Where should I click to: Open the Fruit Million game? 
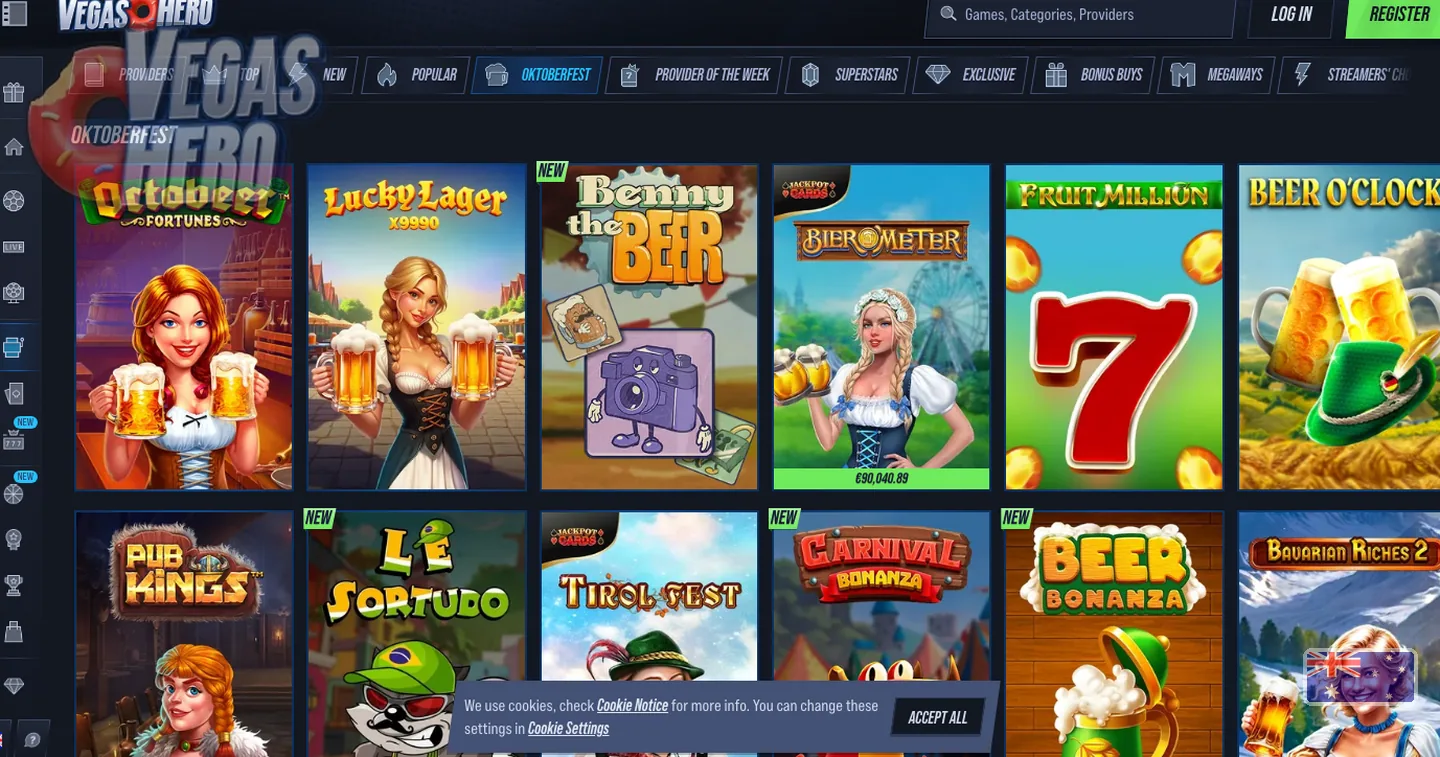click(x=1114, y=327)
